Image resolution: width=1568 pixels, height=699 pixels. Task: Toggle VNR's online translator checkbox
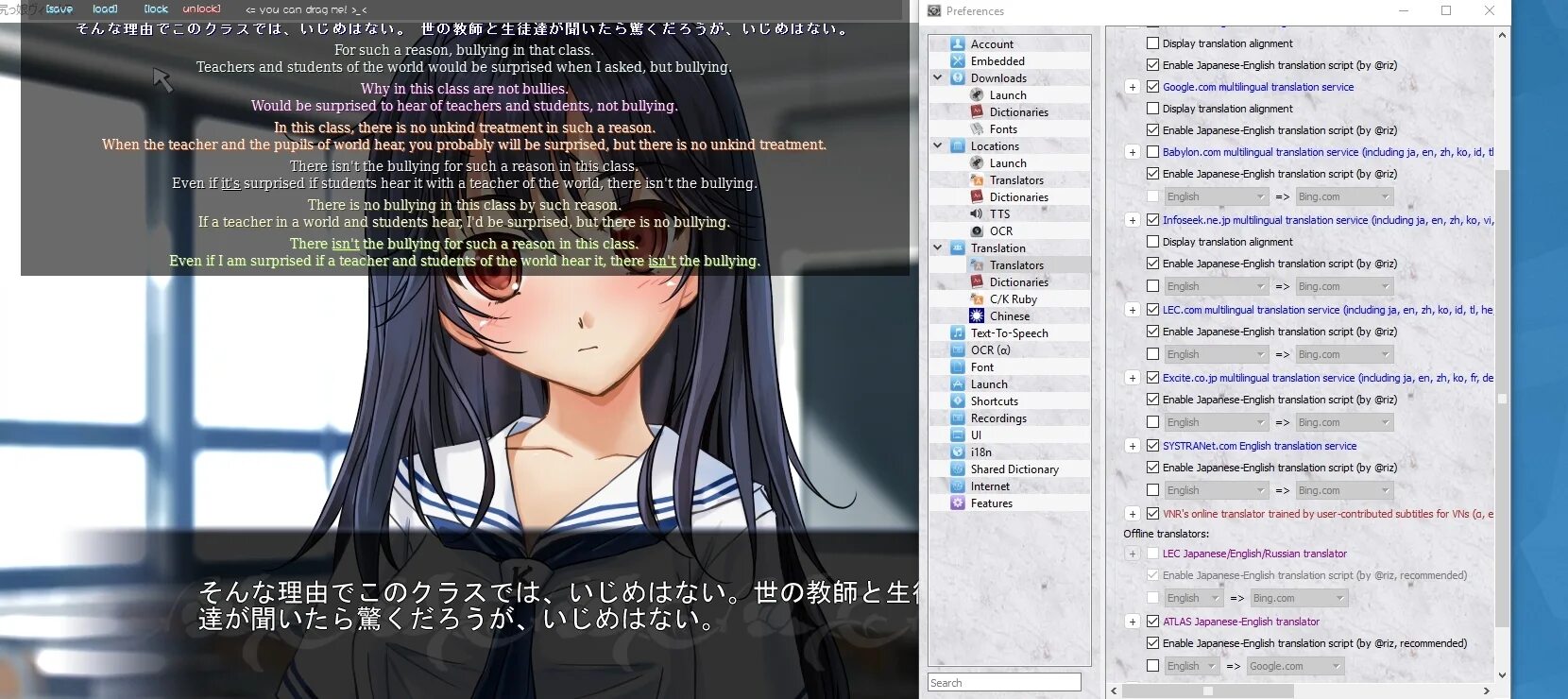[1152, 514]
